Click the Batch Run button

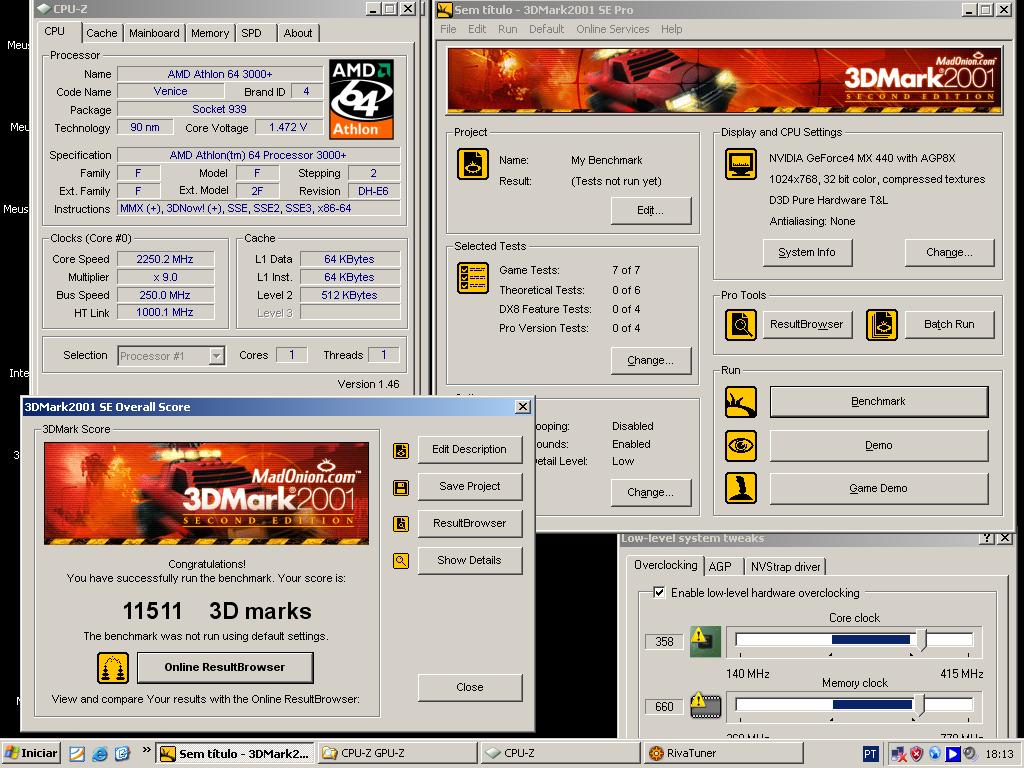[949, 325]
